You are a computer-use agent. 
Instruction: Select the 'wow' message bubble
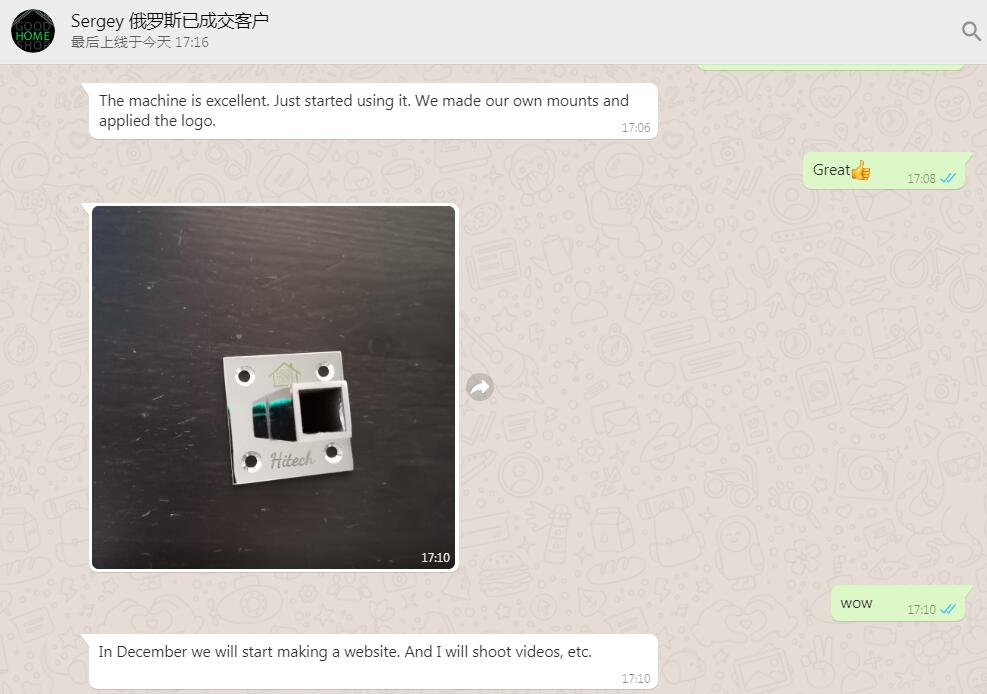tap(897, 603)
